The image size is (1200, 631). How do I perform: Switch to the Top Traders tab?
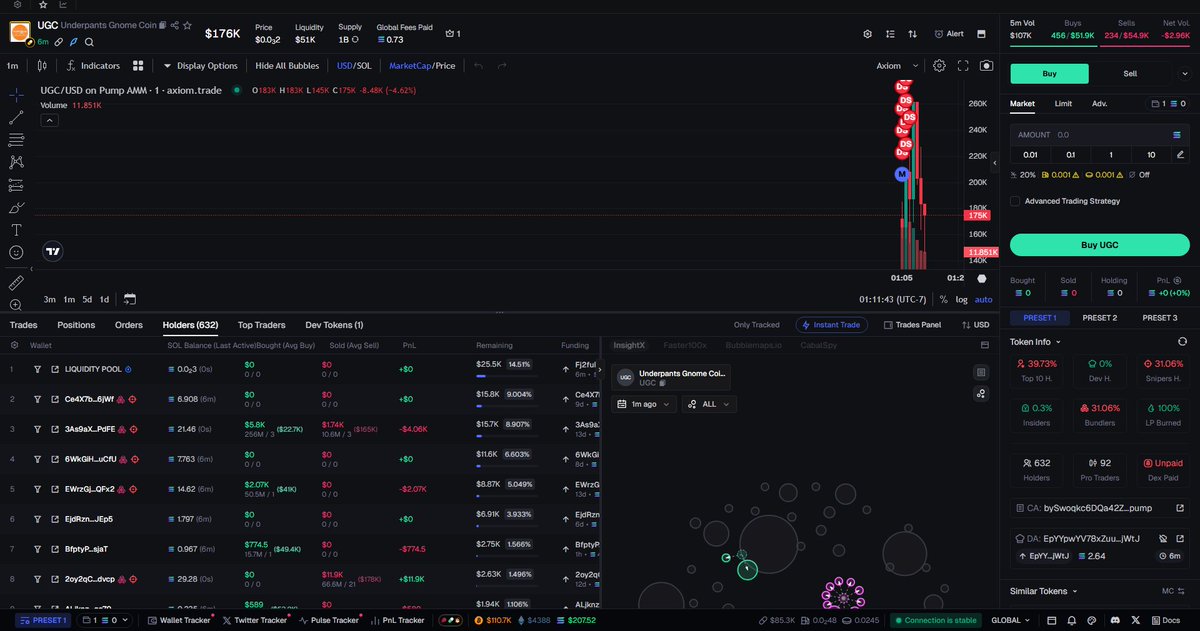[261, 325]
